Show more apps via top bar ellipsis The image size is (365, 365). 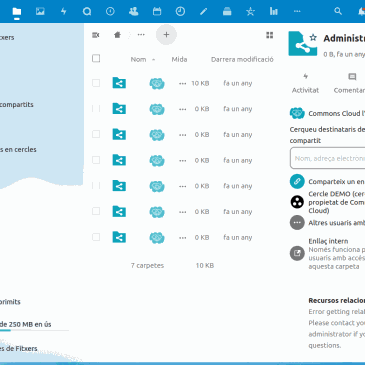click(297, 12)
